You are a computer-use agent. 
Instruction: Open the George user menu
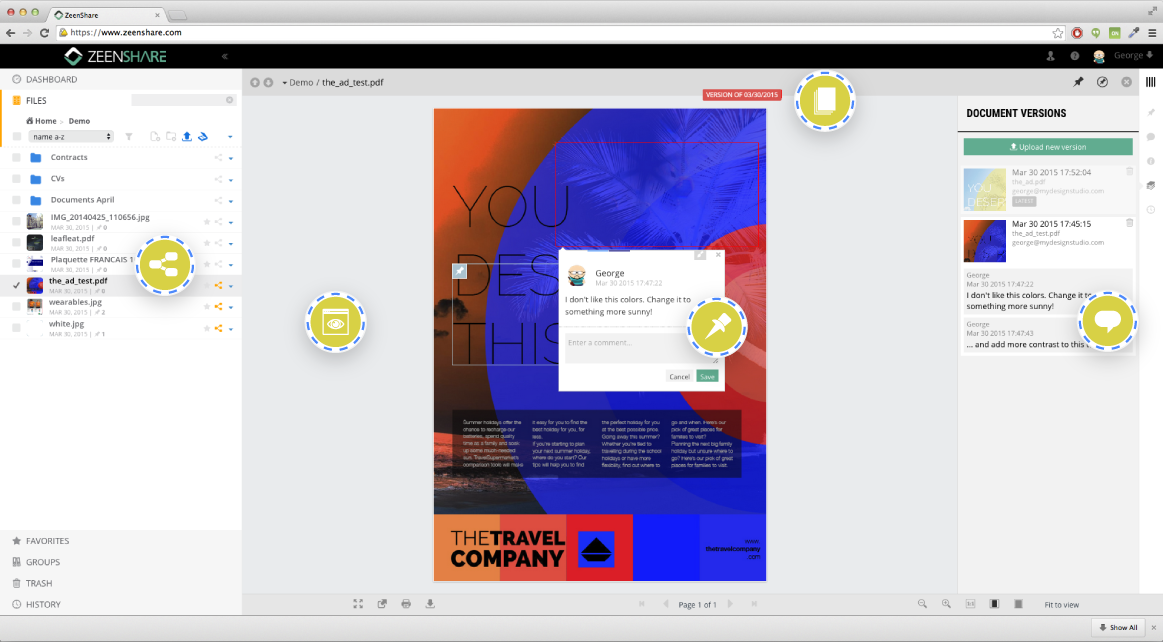click(1133, 56)
